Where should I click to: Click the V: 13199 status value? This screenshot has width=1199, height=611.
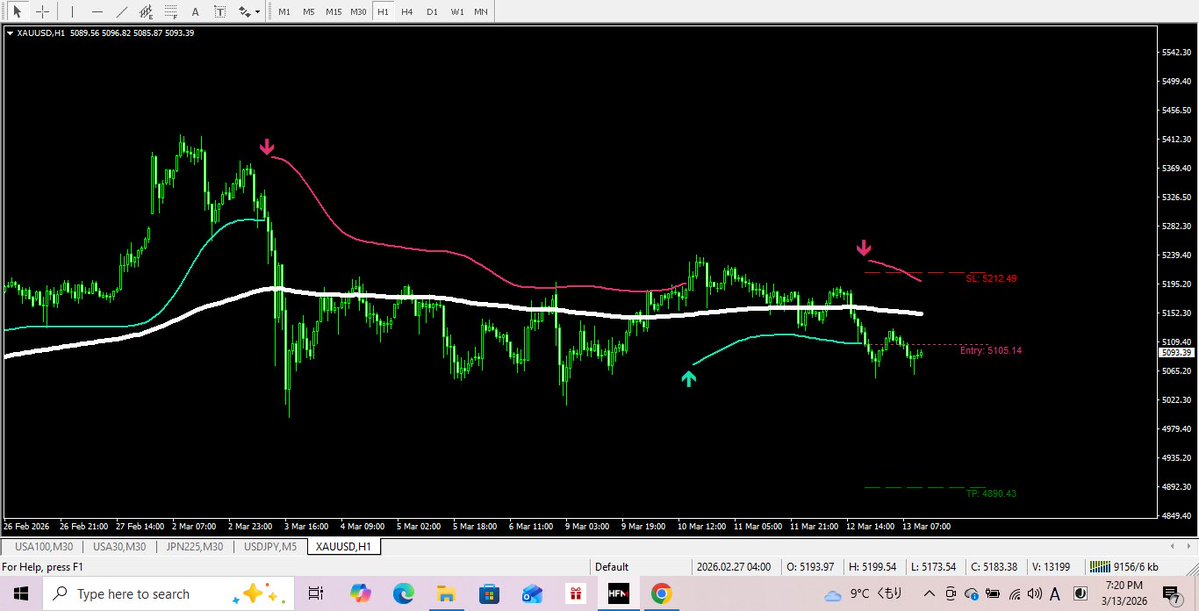pos(1051,567)
